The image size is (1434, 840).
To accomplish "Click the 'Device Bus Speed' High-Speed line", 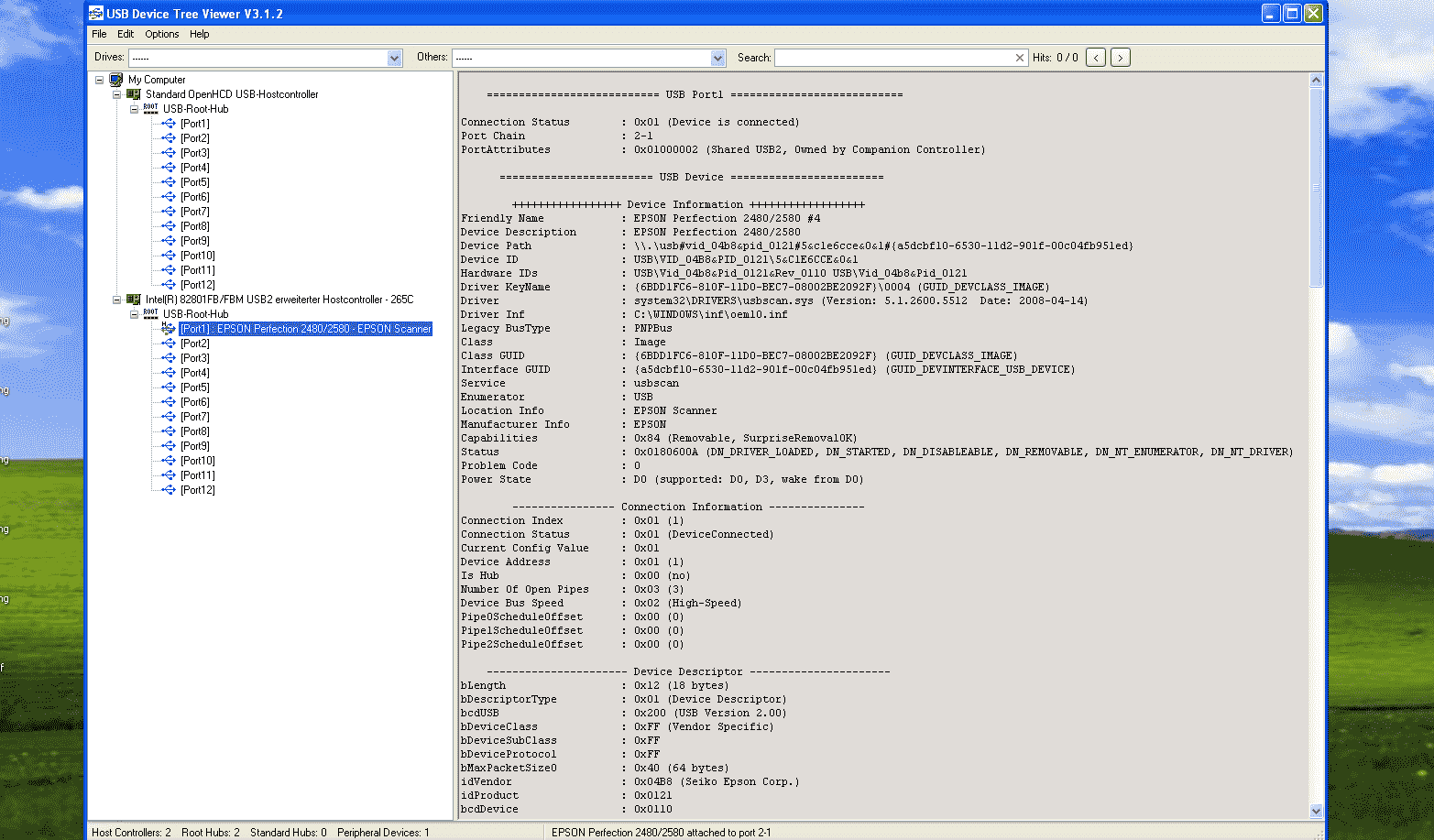I will (x=602, y=603).
